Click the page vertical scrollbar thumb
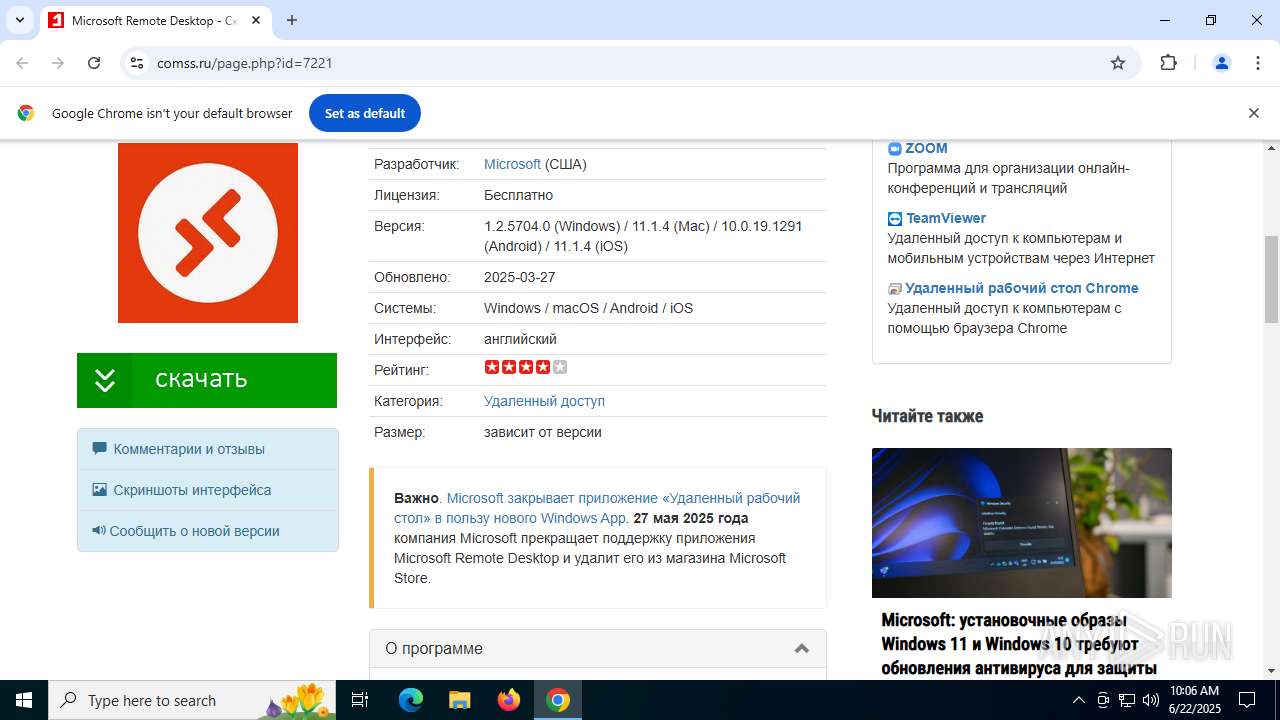1280x720 pixels. coord(1271,279)
